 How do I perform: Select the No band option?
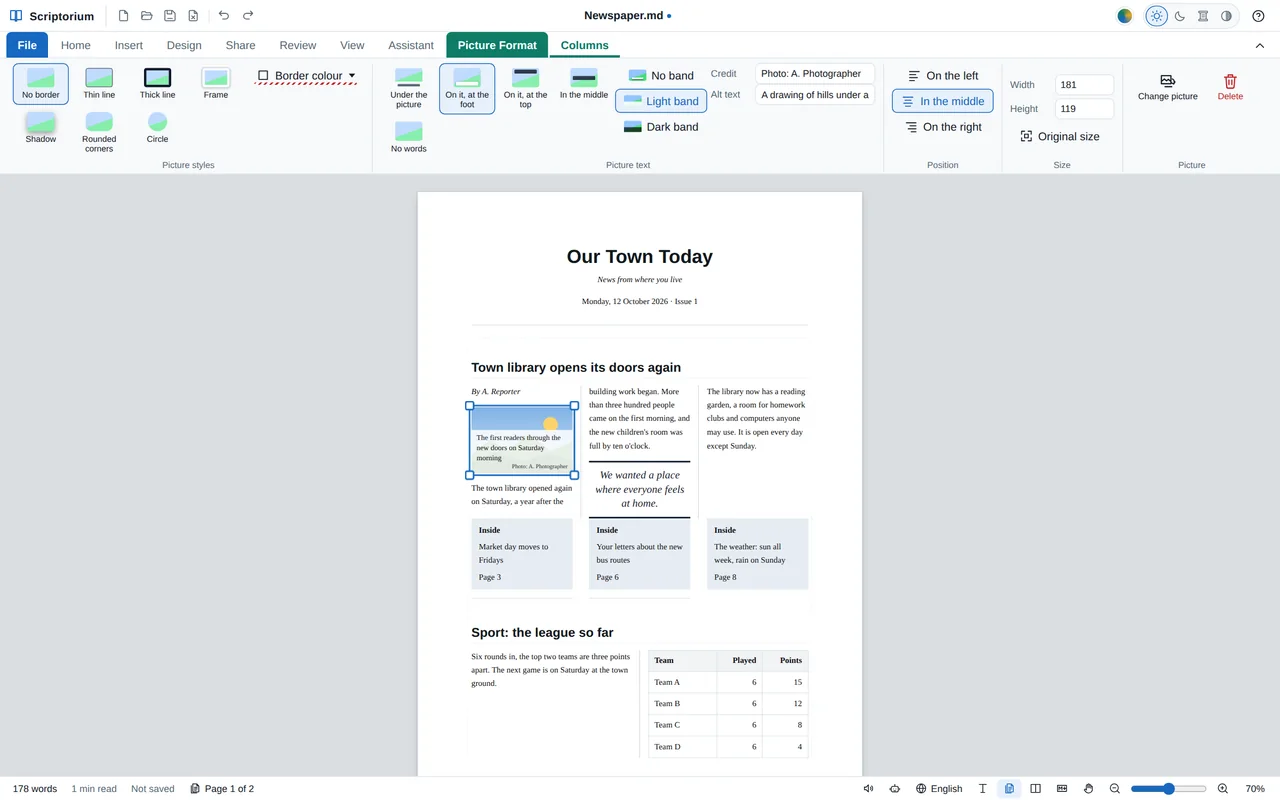pyautogui.click(x=661, y=75)
